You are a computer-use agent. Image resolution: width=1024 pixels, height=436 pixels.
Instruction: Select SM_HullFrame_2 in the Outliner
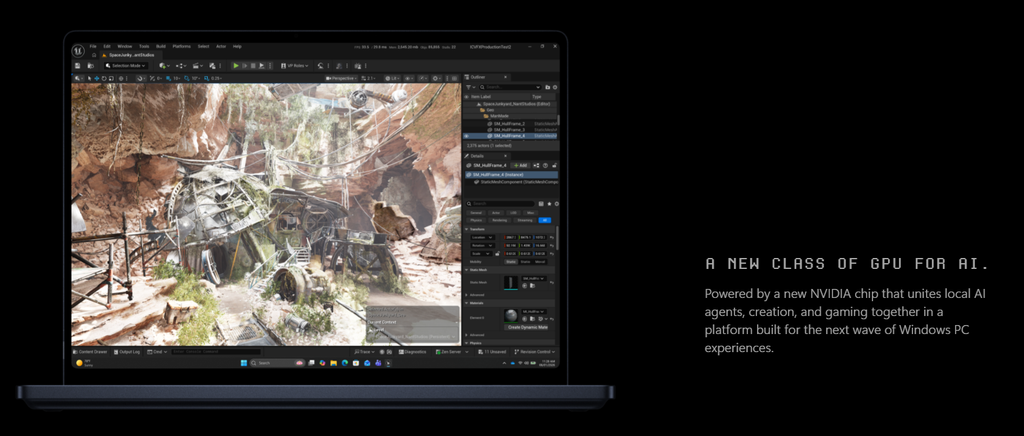(510, 123)
